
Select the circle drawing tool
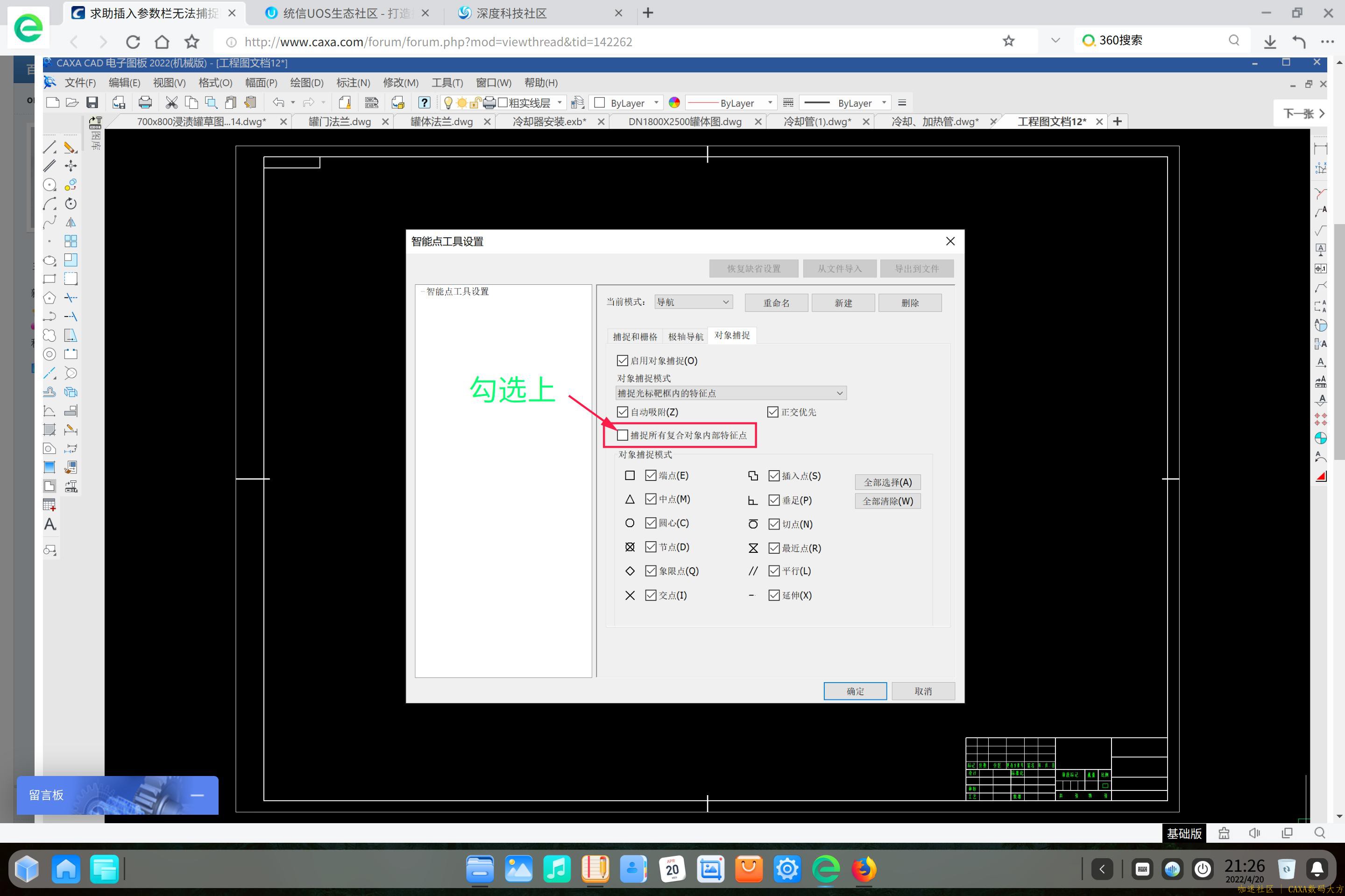(x=50, y=184)
